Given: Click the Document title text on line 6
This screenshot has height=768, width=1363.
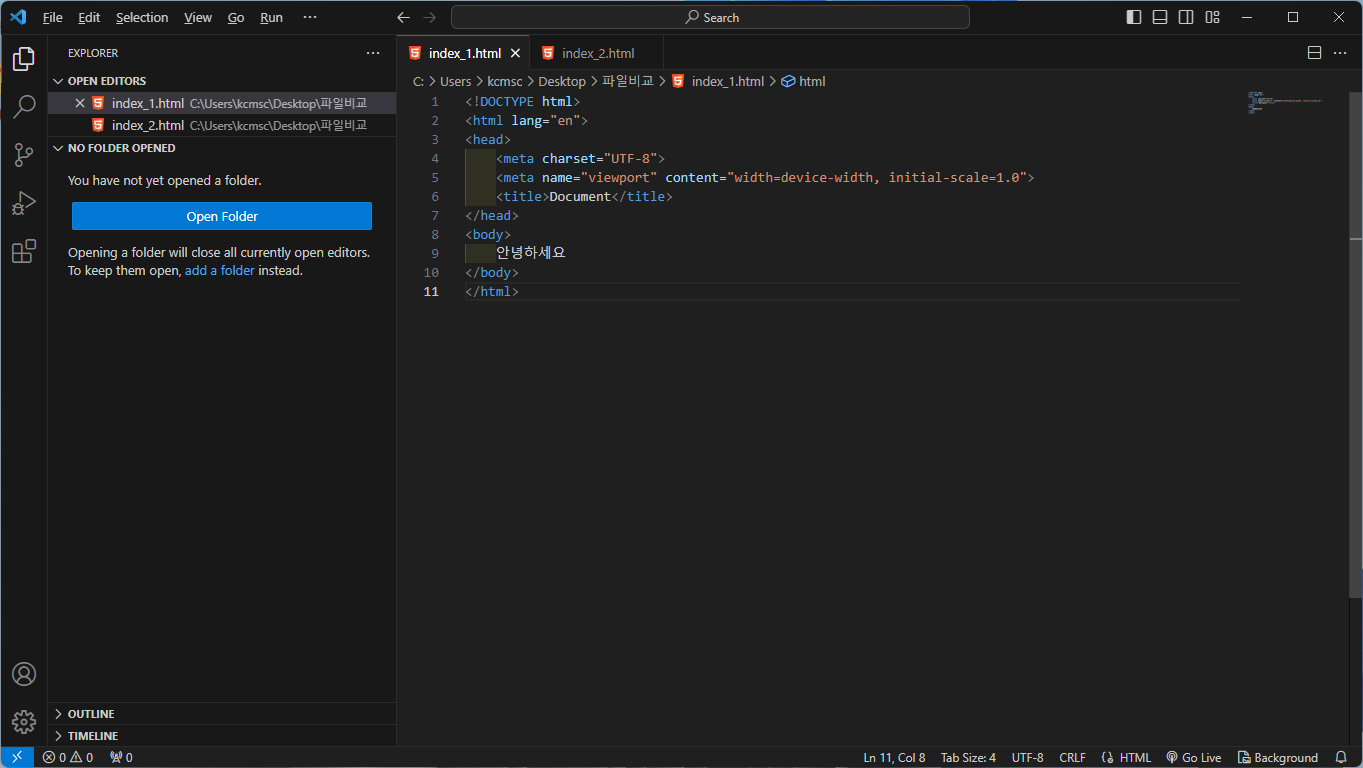Looking at the screenshot, I should [x=580, y=196].
